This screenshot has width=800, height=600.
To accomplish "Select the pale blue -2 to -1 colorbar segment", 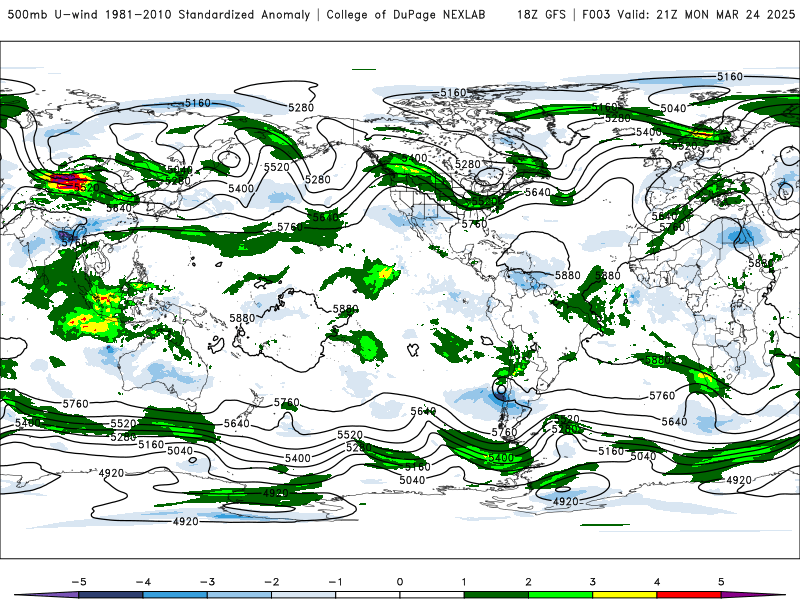I will point(304,595).
